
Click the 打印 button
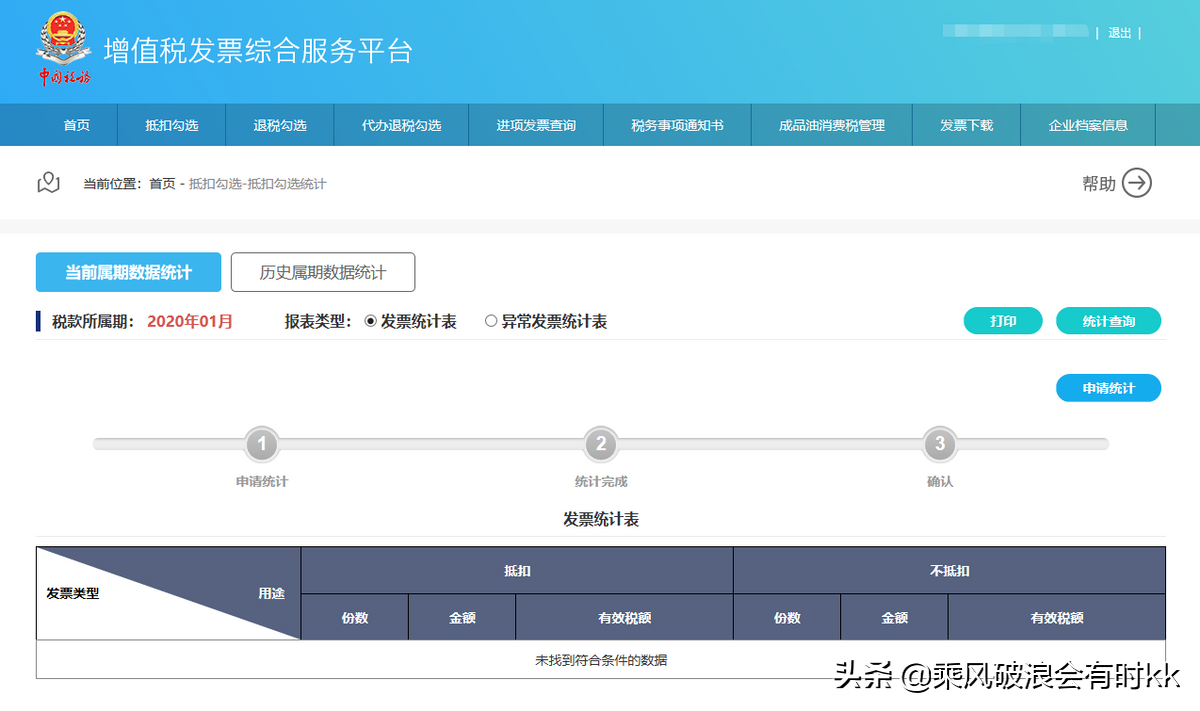click(x=1002, y=321)
